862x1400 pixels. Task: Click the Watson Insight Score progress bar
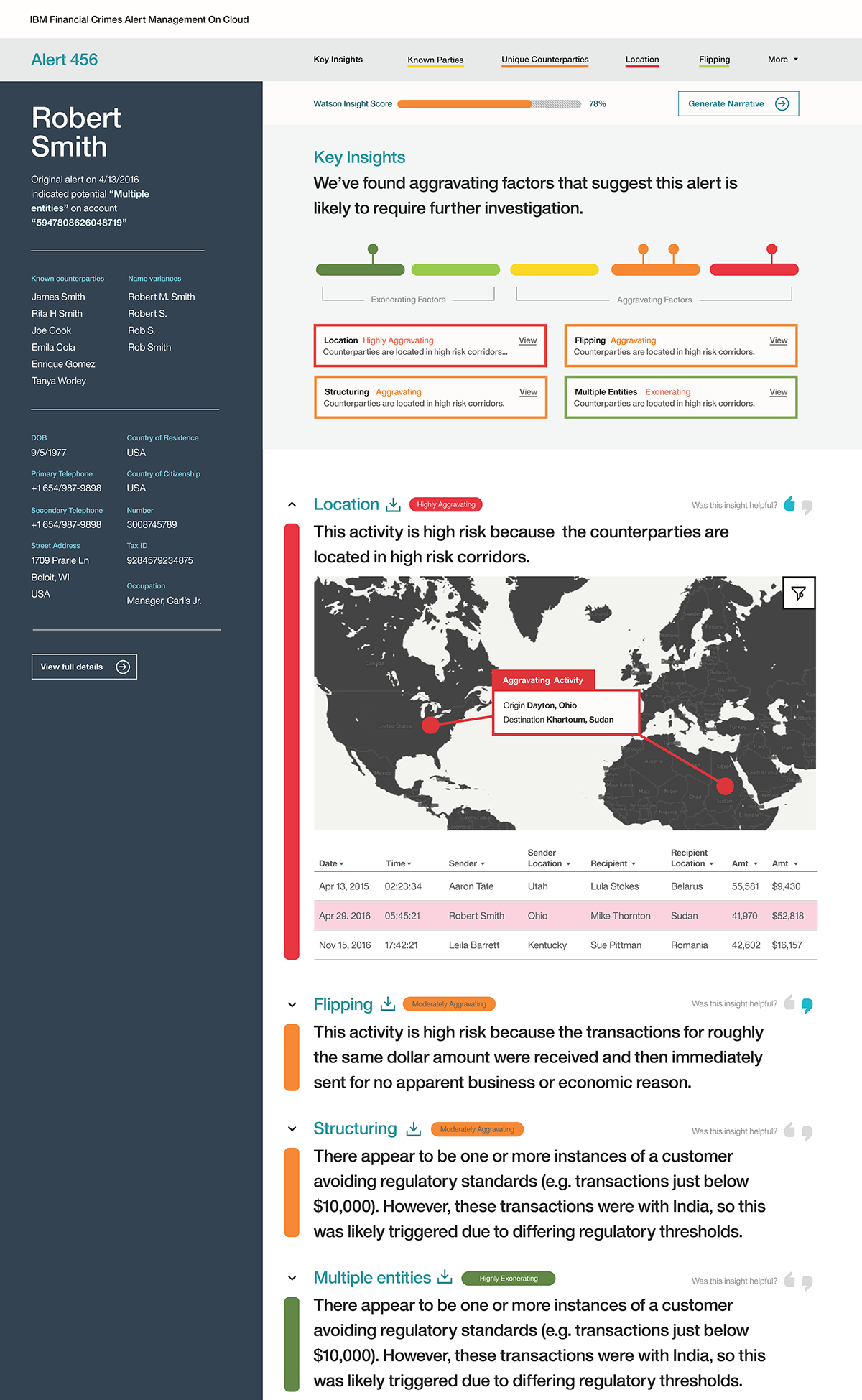click(x=489, y=104)
